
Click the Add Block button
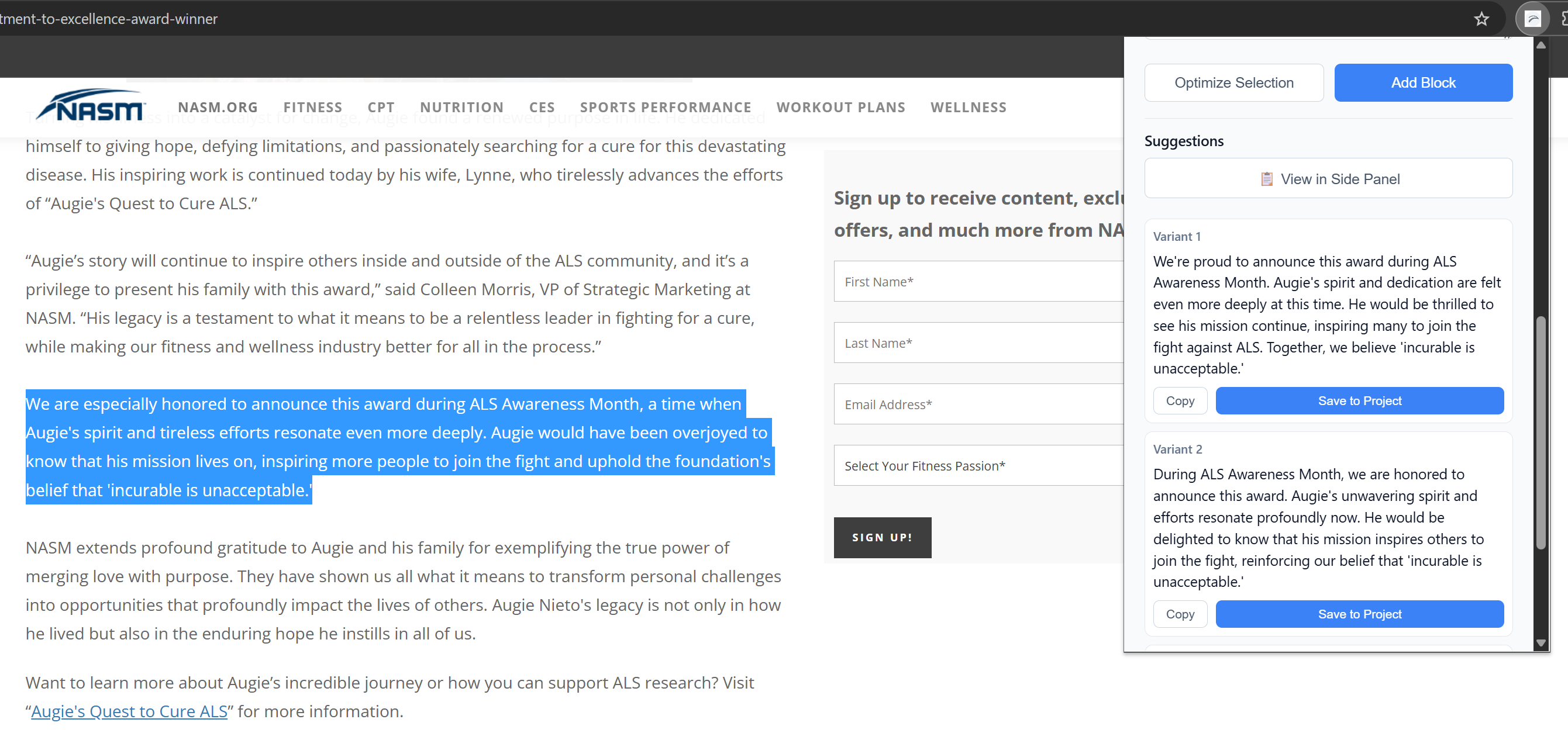pos(1423,82)
